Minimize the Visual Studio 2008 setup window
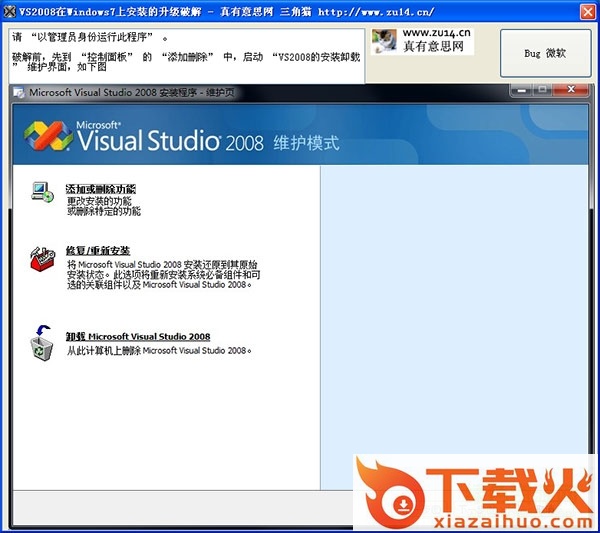The height and width of the screenshot is (533, 600). 521,90
